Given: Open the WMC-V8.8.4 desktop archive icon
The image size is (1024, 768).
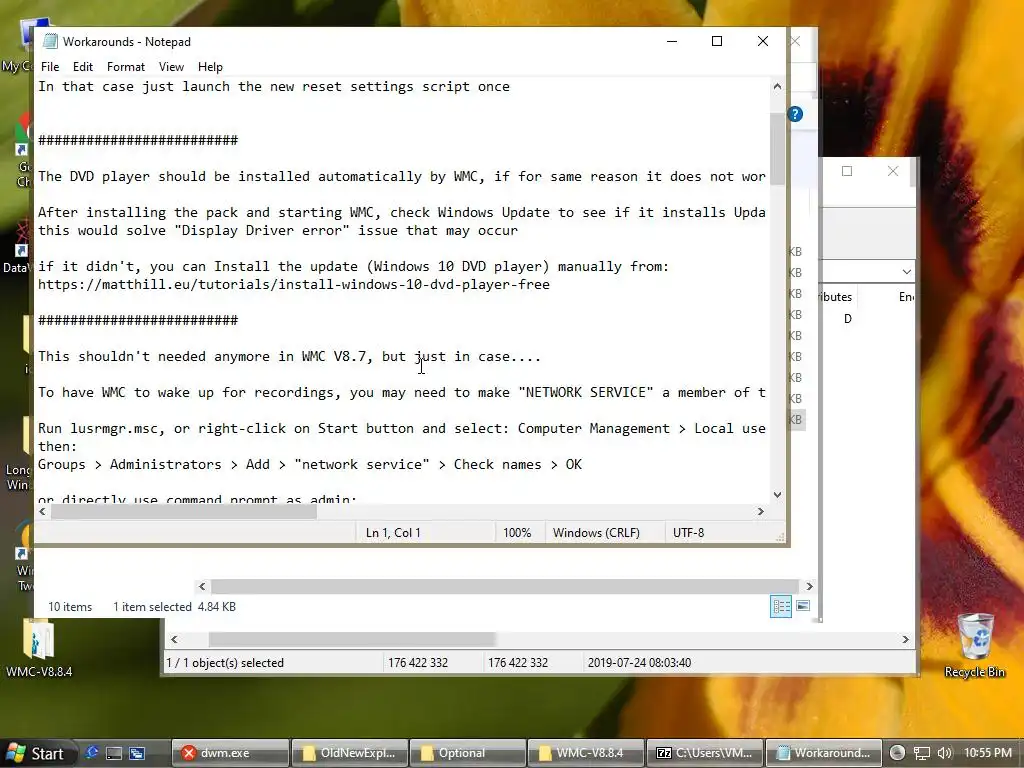Looking at the screenshot, I should click(x=39, y=648).
